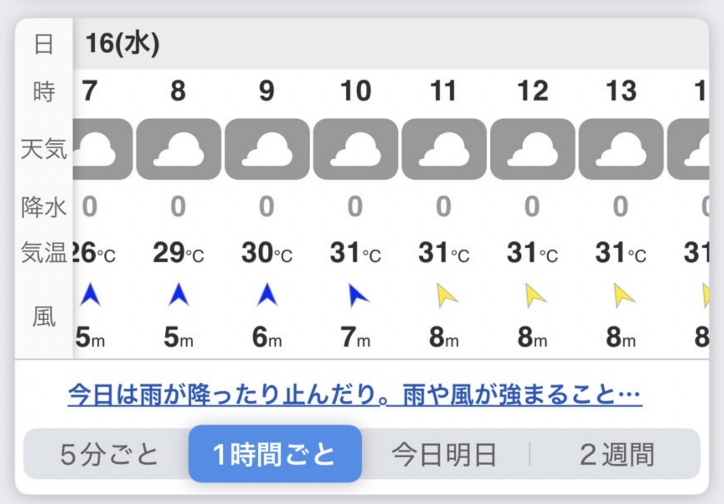Select the cloudy icon for 13 o'clock
This screenshot has height=504, width=724.
point(621,149)
